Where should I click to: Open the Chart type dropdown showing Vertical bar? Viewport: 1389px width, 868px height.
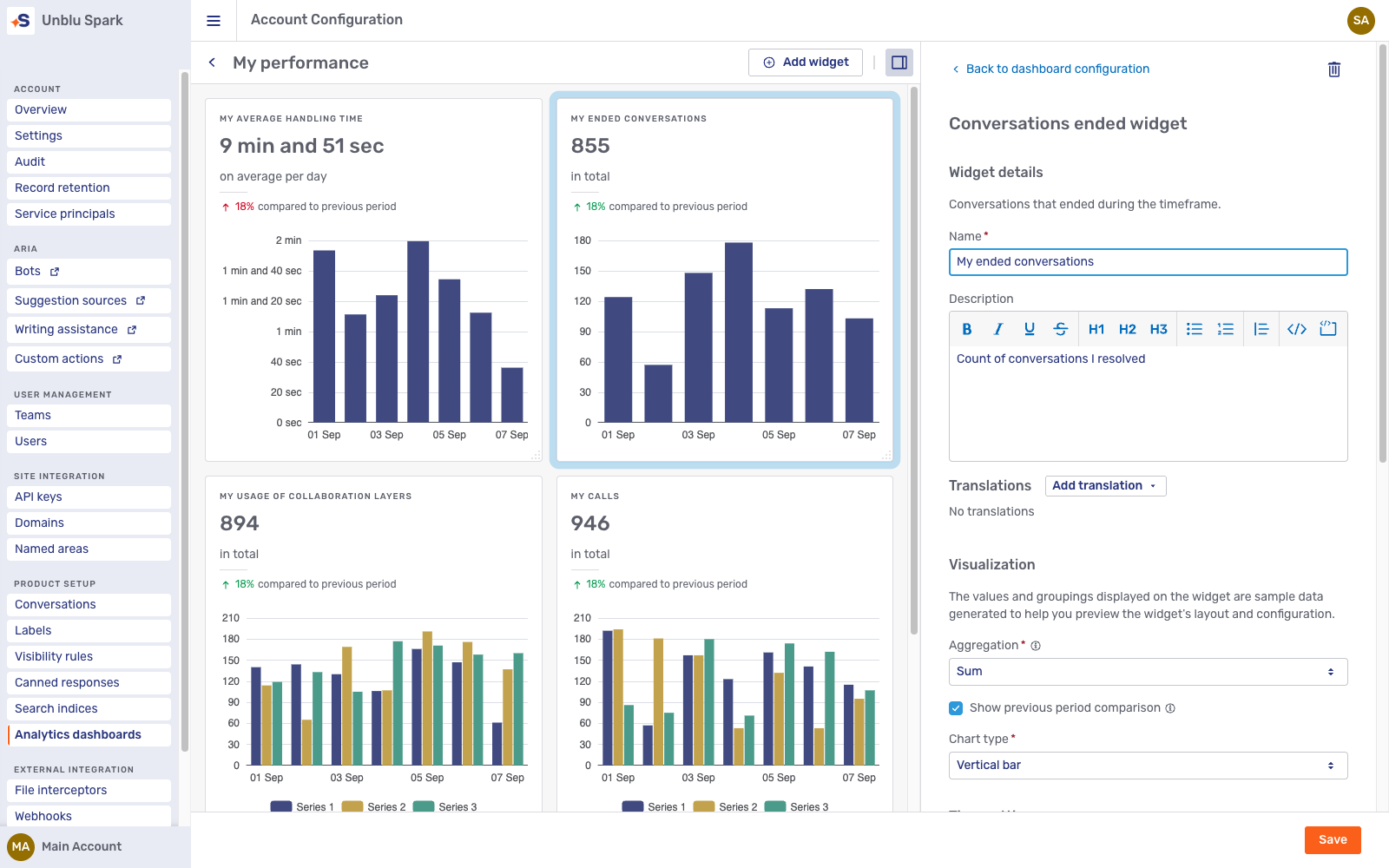click(x=1148, y=766)
